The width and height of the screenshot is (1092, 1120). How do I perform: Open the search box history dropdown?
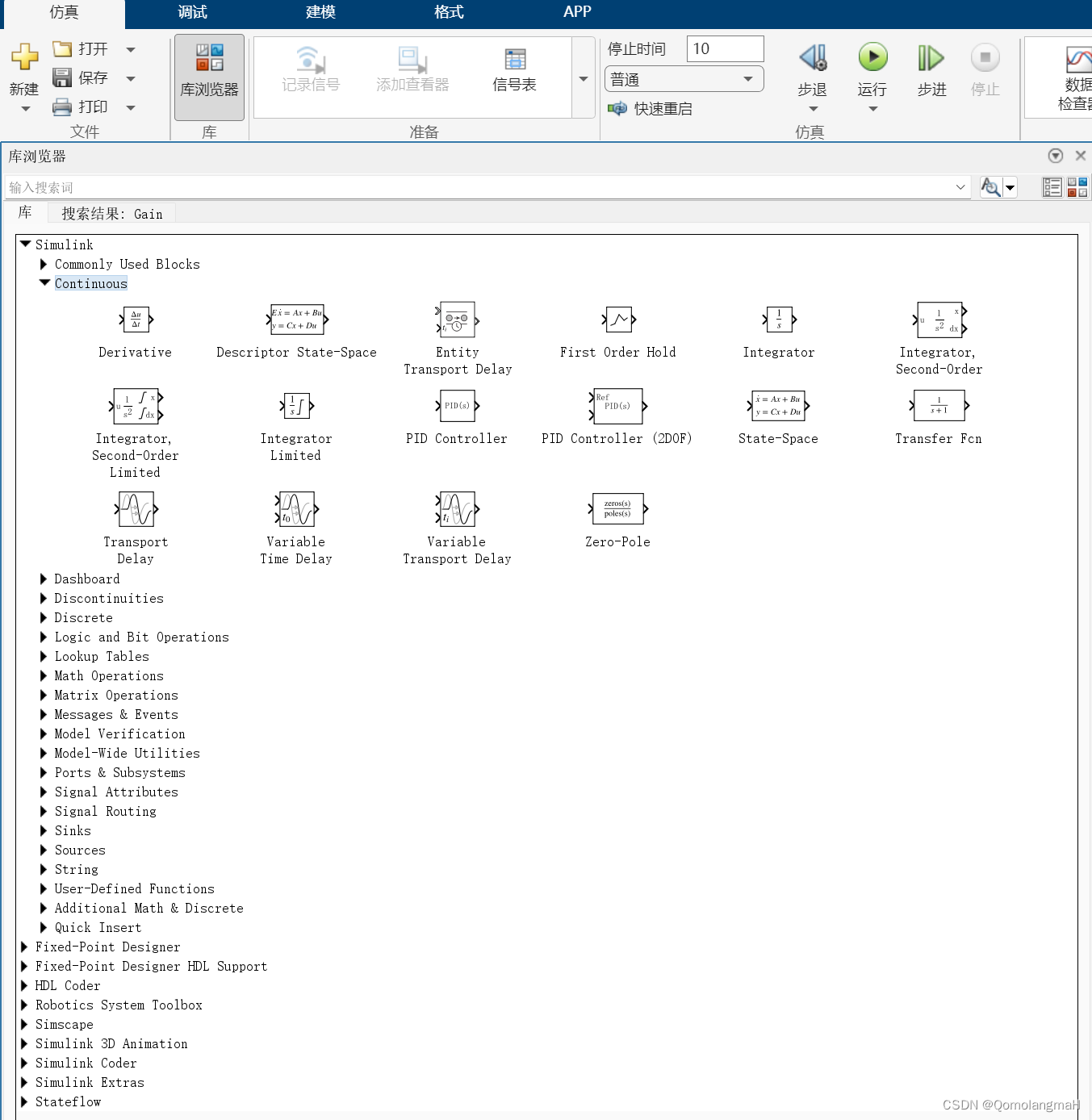pyautogui.click(x=960, y=187)
